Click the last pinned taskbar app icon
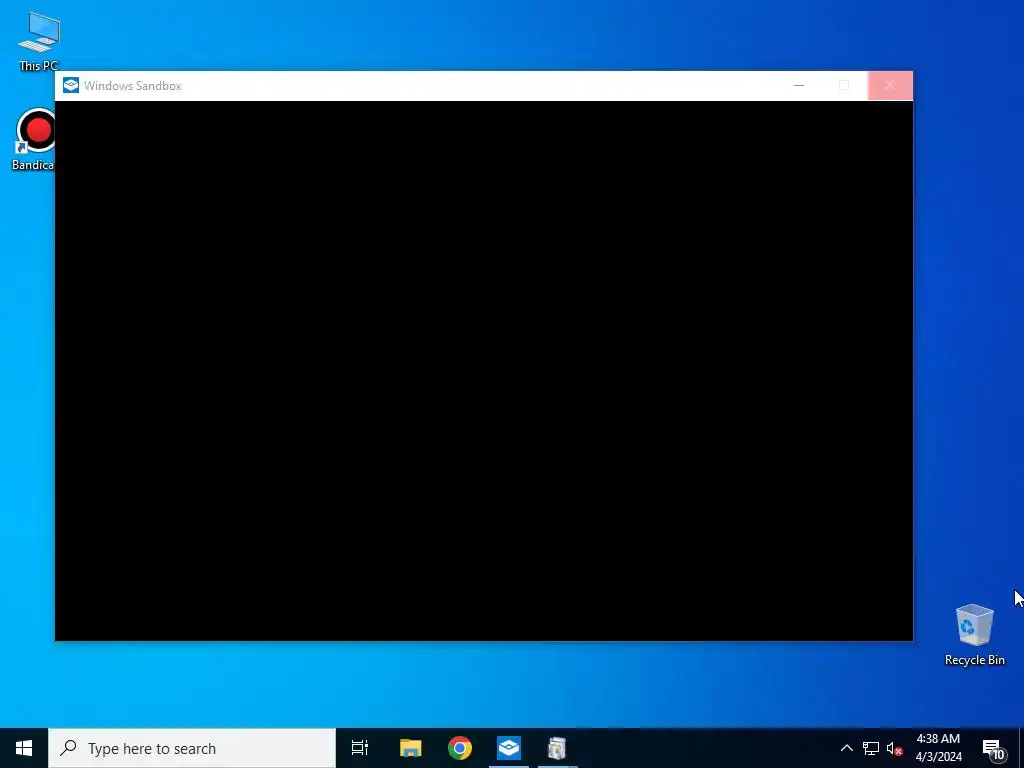The width and height of the screenshot is (1024, 768). point(557,748)
